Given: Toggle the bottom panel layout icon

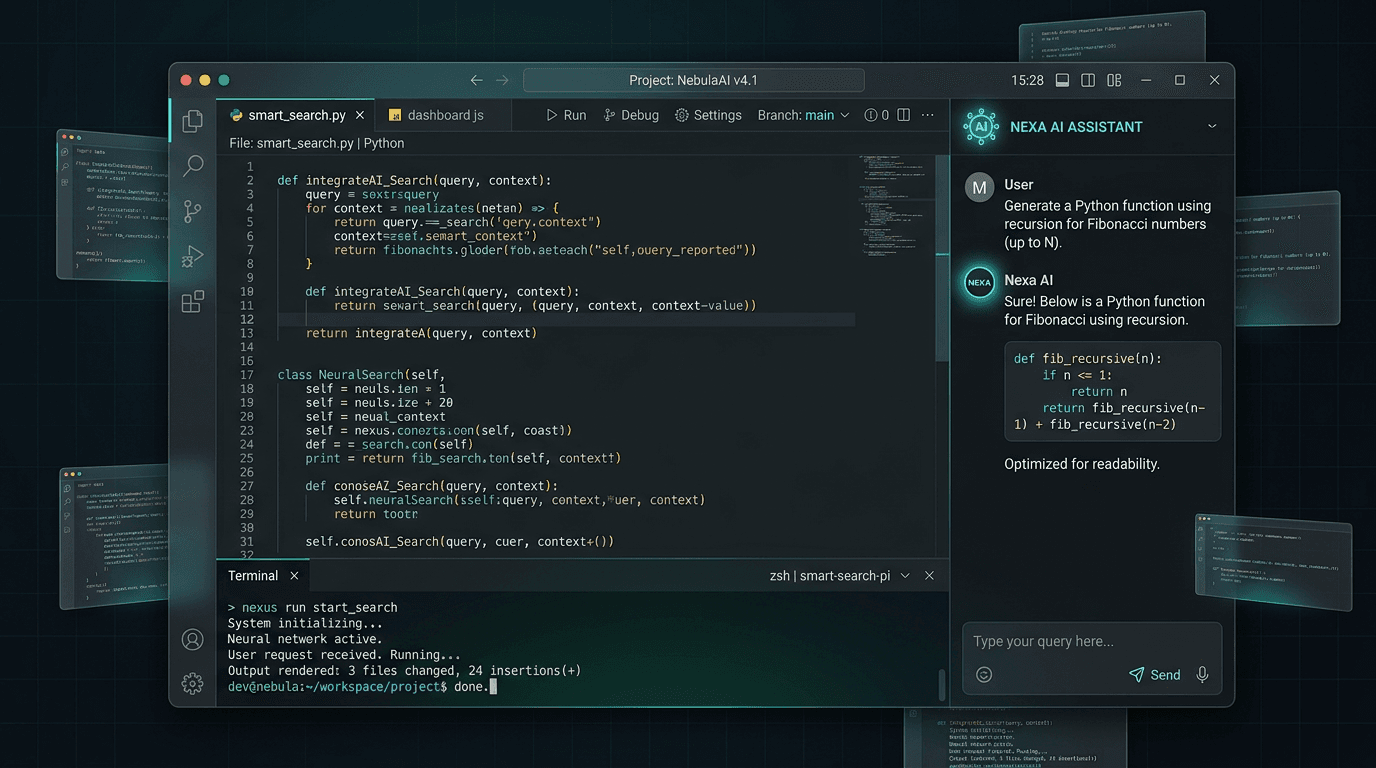Looking at the screenshot, I should 1061,80.
